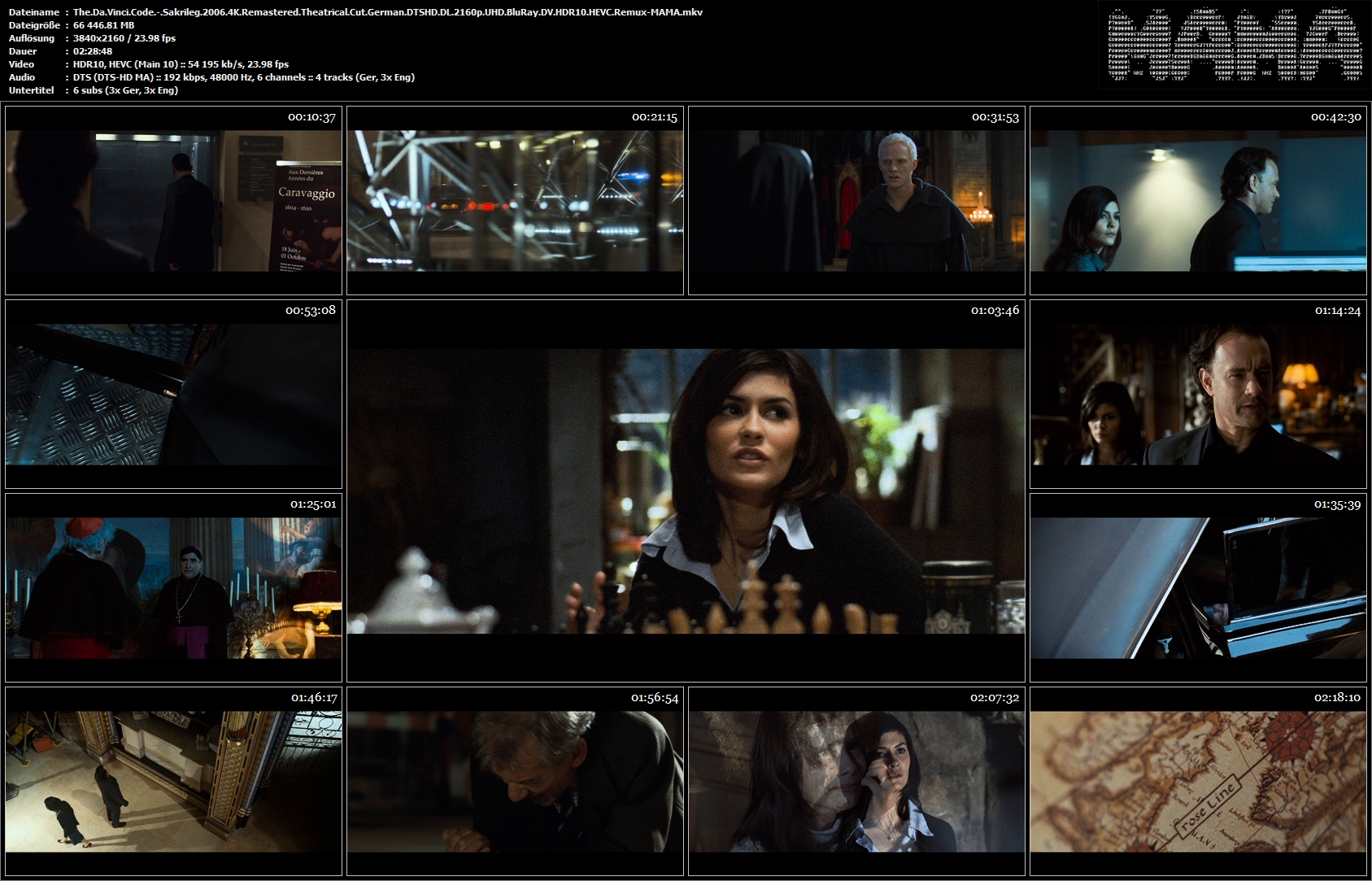Click the file size value 66 446.81 MB
Image resolution: width=1372 pixels, height=881 pixels.
pos(103,25)
